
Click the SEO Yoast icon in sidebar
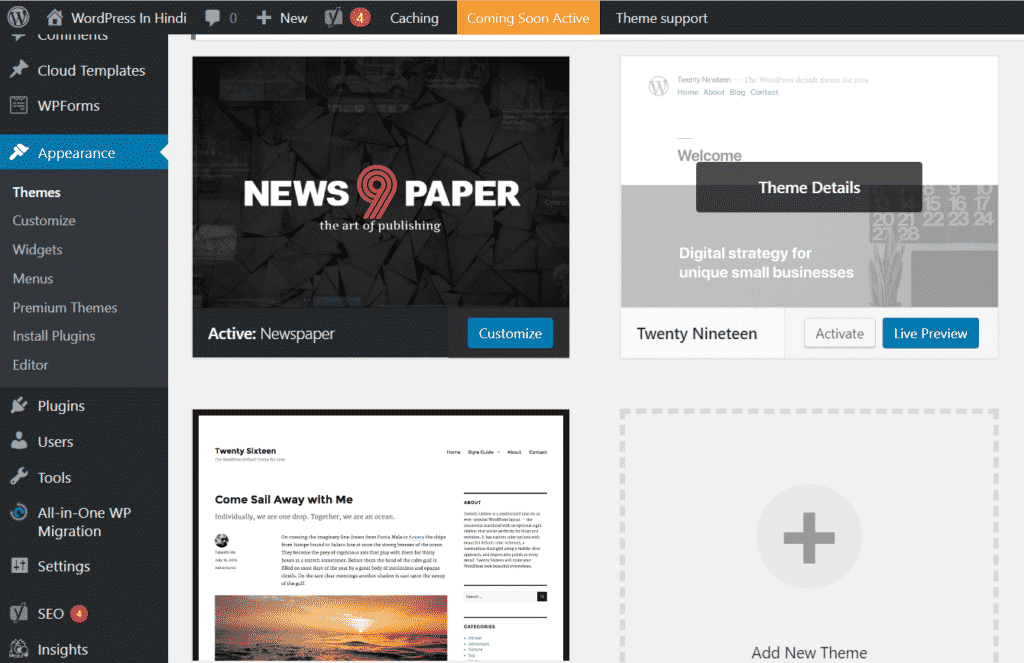[x=19, y=613]
